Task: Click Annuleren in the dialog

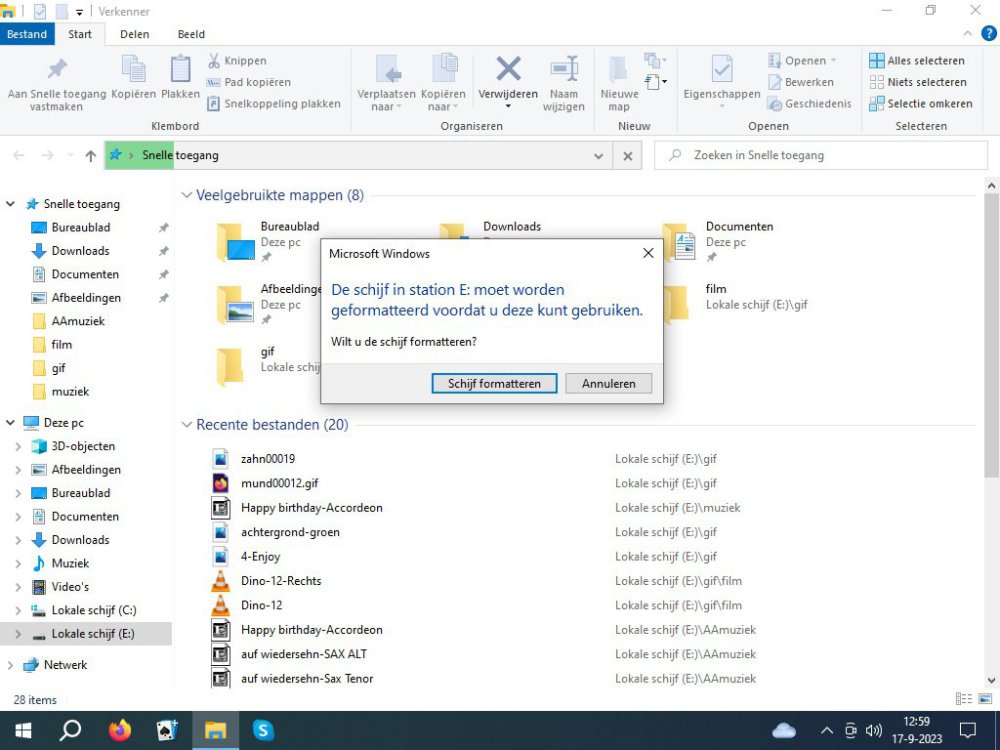Action: tap(608, 384)
